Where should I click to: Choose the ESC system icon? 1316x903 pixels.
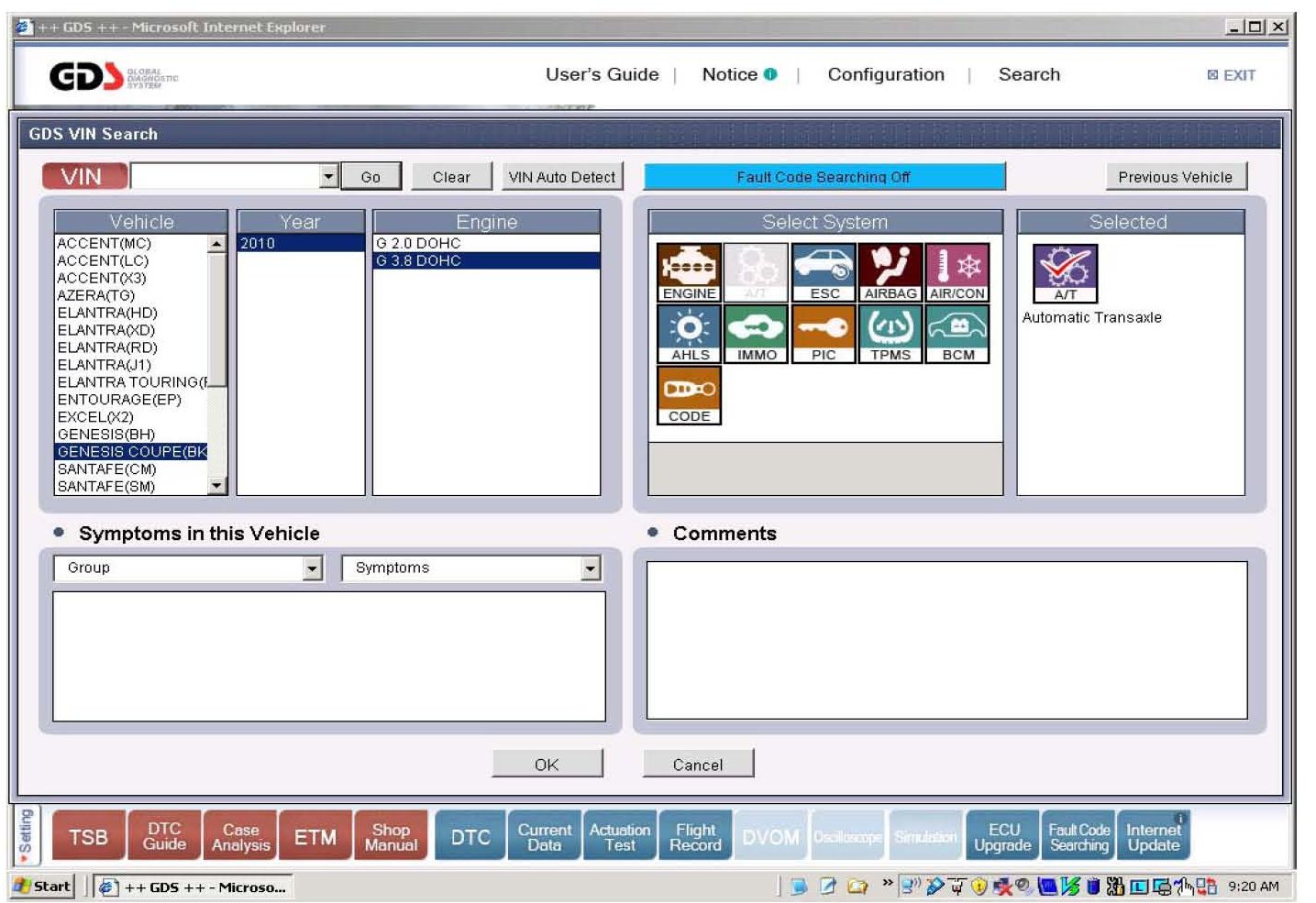coord(824,272)
